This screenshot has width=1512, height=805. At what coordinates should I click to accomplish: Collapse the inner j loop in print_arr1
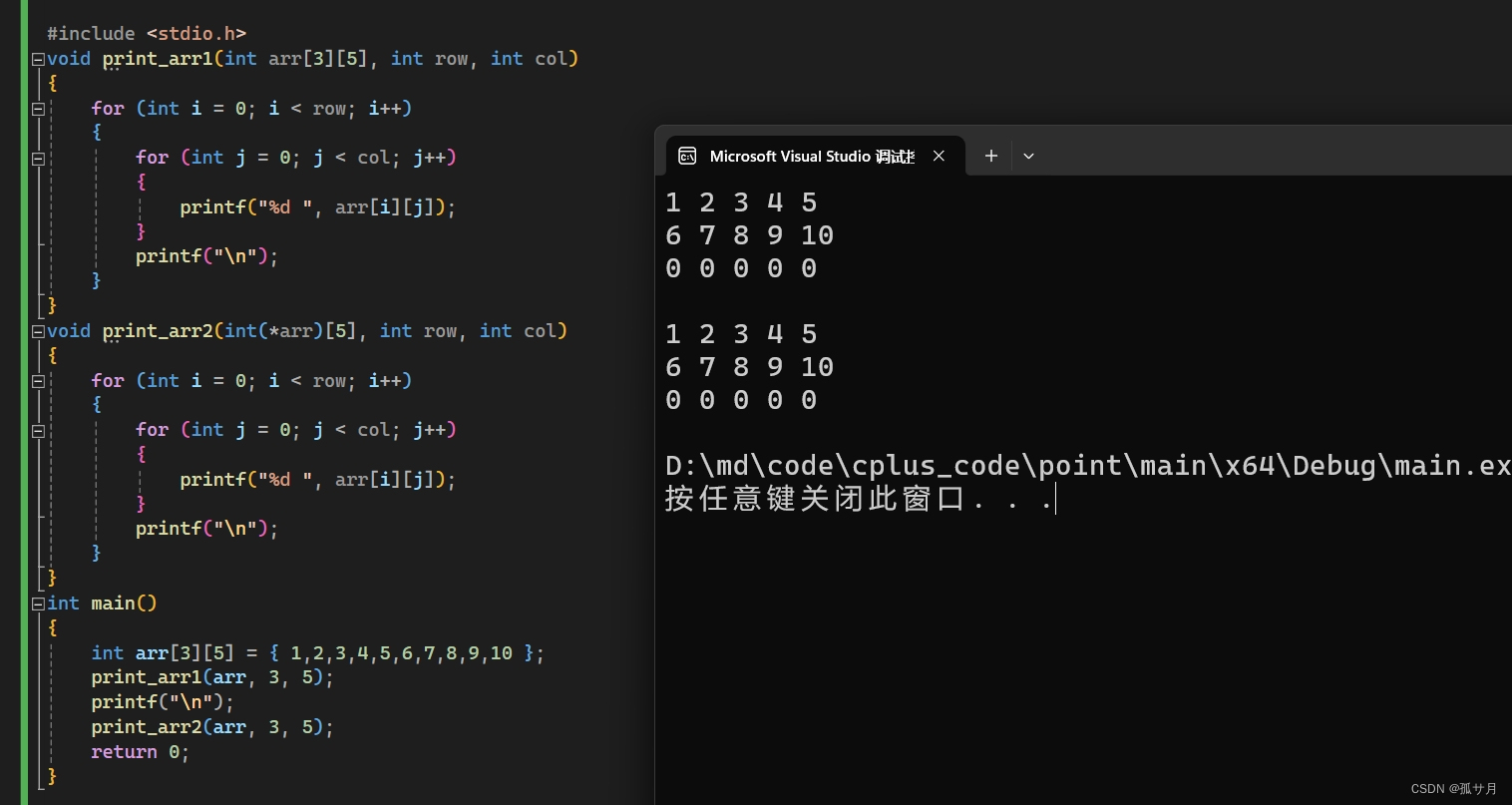point(38,158)
